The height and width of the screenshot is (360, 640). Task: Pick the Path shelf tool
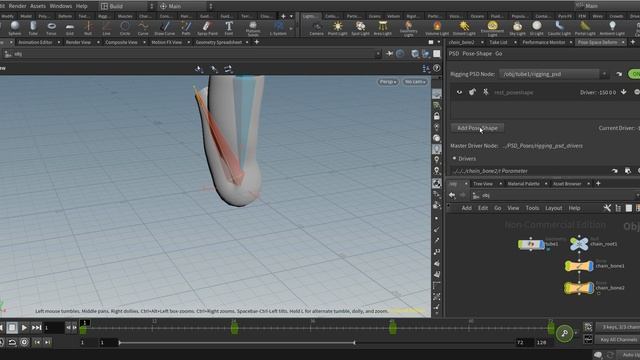pyautogui.click(x=186, y=28)
